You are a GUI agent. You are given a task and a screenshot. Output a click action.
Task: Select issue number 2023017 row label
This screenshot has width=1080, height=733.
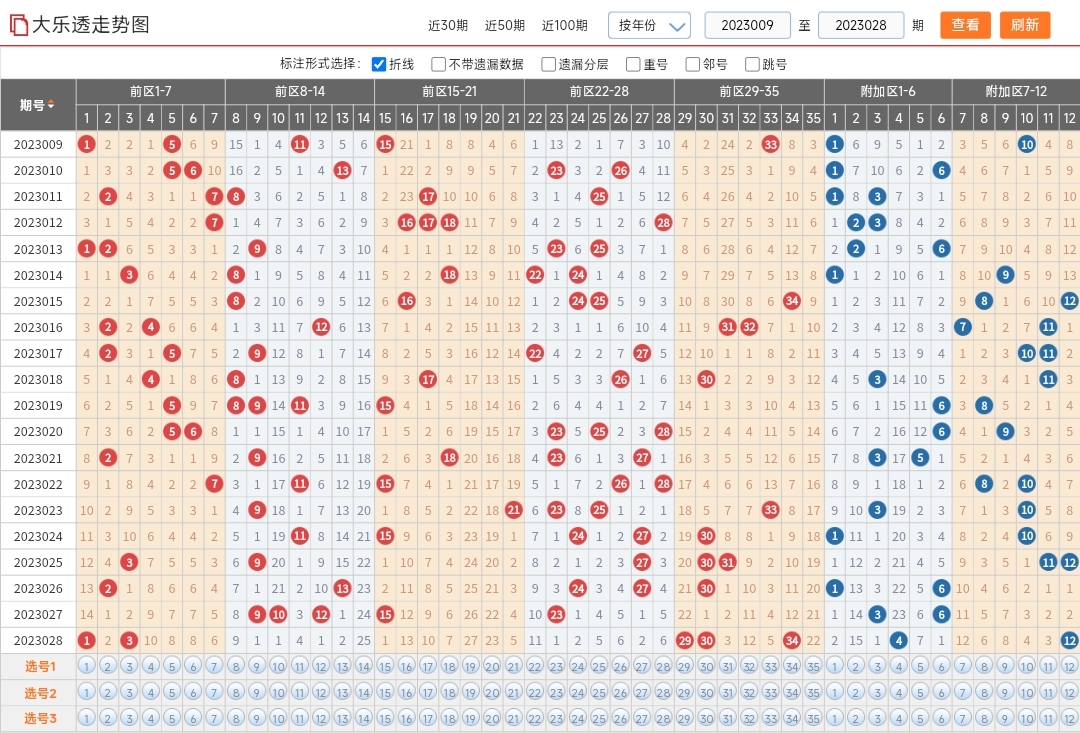pyautogui.click(x=38, y=353)
